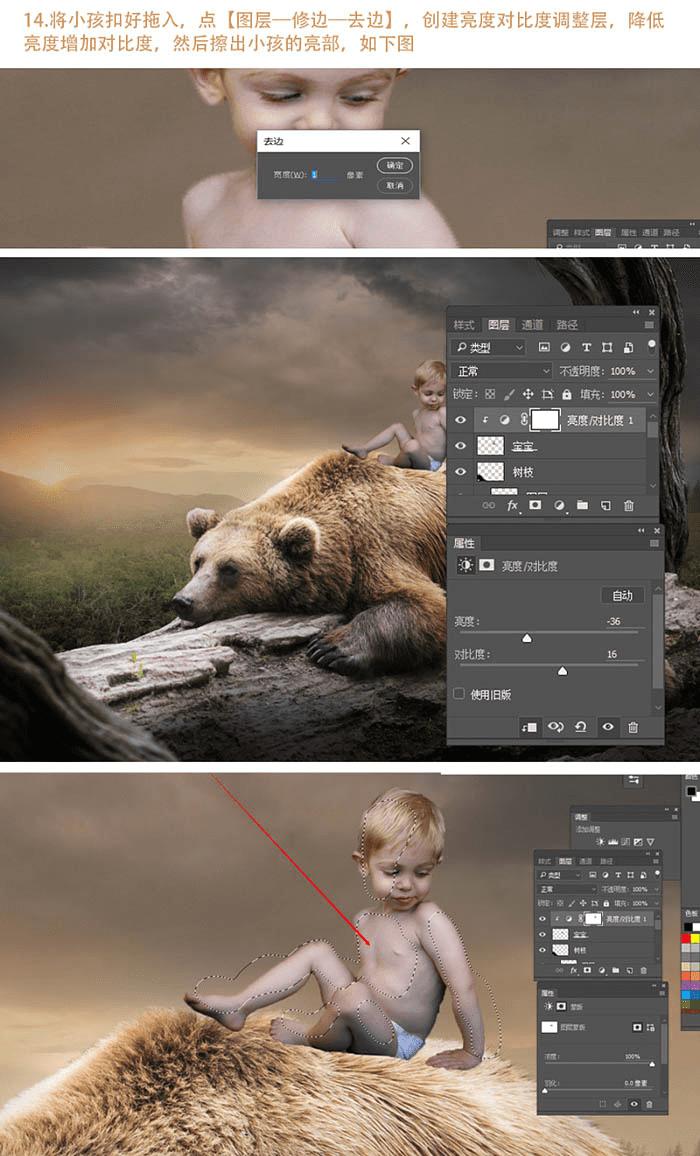Image resolution: width=700 pixels, height=1156 pixels.
Task: Click red swatch in 色板 panel
Action: click(x=688, y=939)
